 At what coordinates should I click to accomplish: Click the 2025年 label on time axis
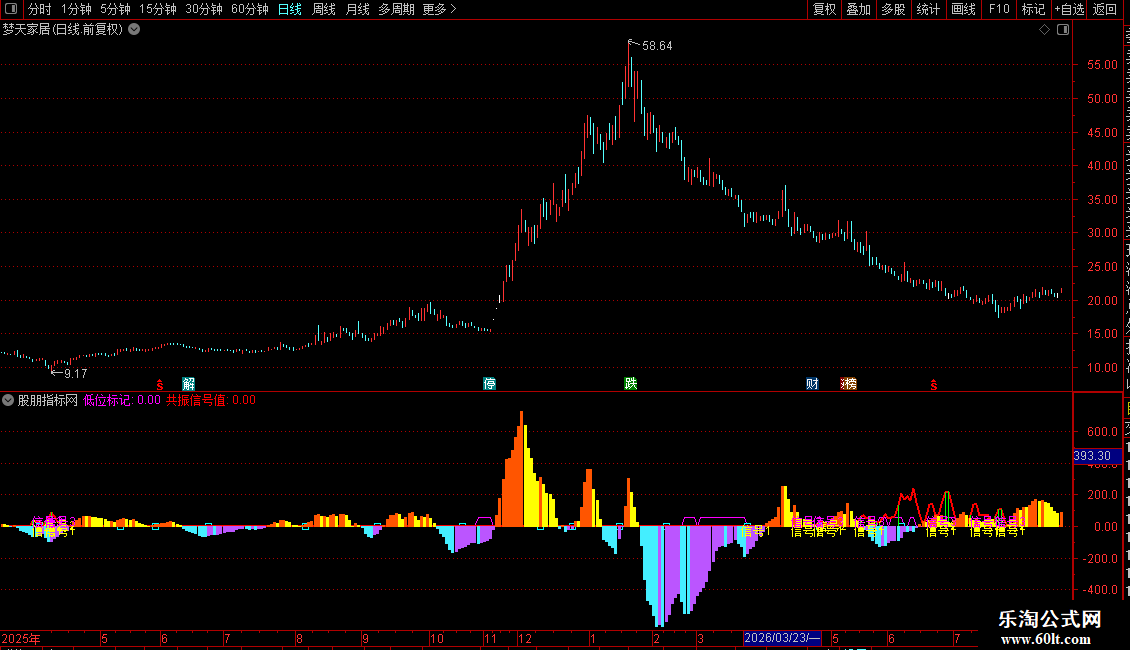pyautogui.click(x=21, y=638)
